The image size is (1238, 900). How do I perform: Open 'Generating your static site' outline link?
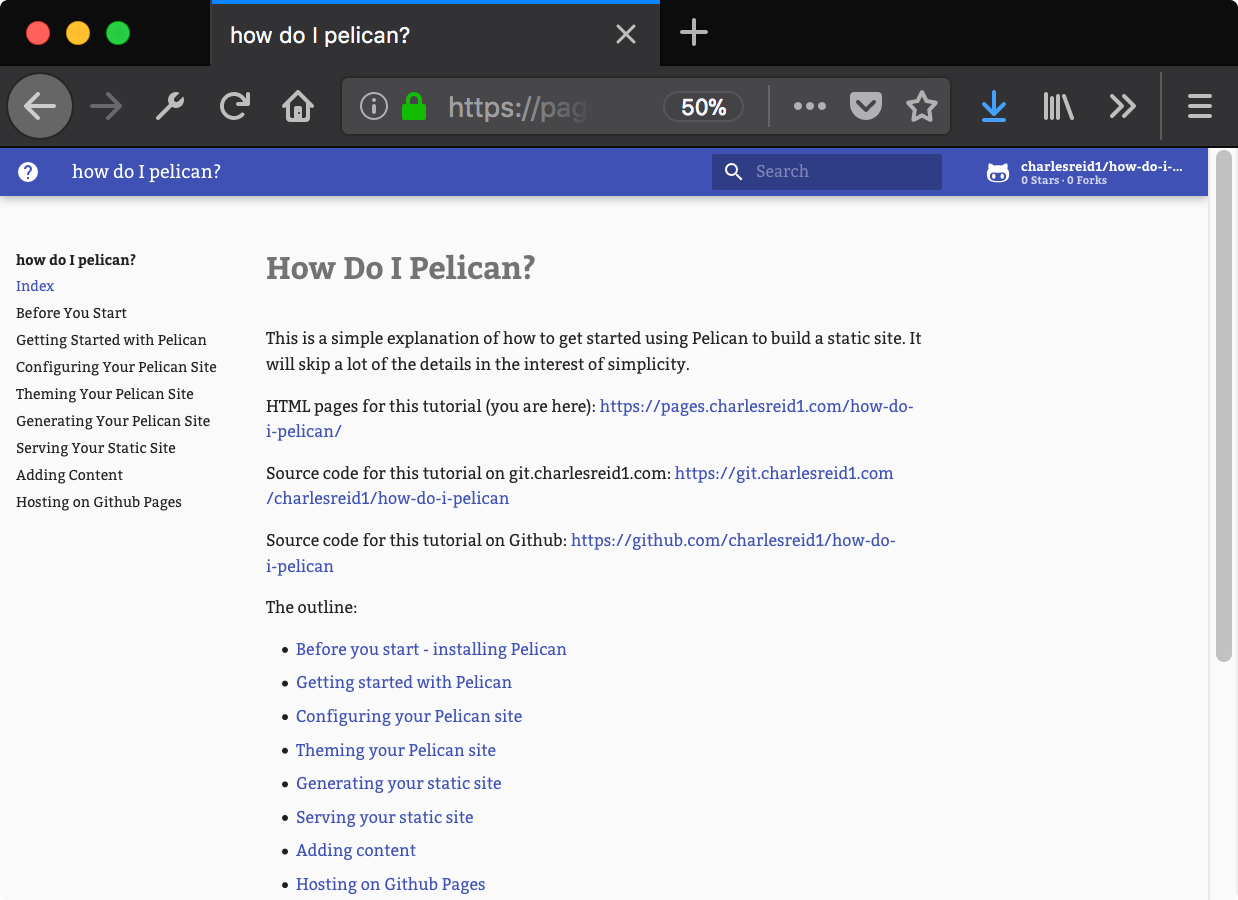[x=399, y=783]
